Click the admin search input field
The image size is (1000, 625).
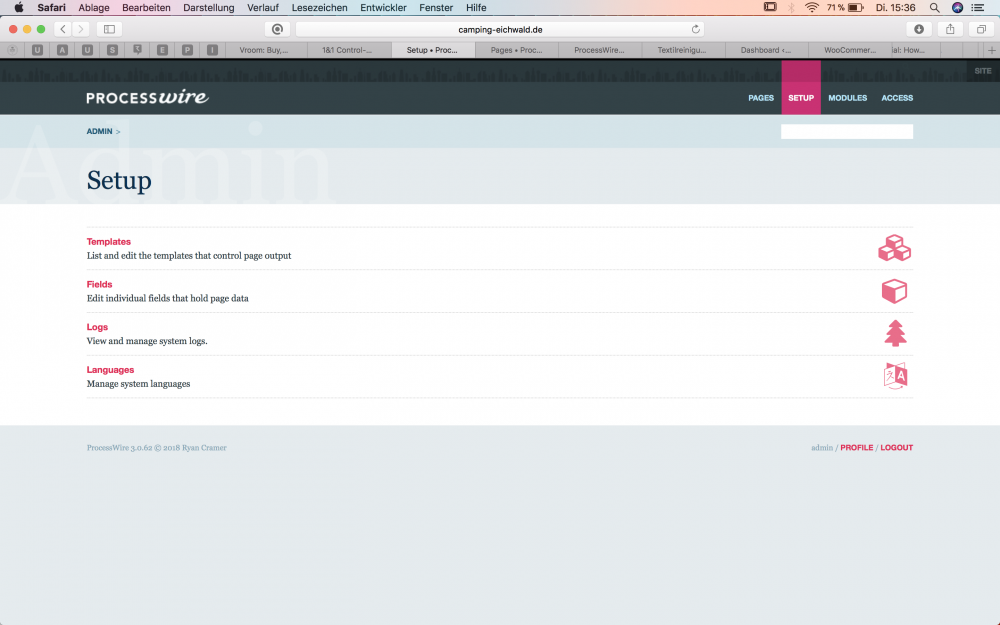pyautogui.click(x=846, y=131)
